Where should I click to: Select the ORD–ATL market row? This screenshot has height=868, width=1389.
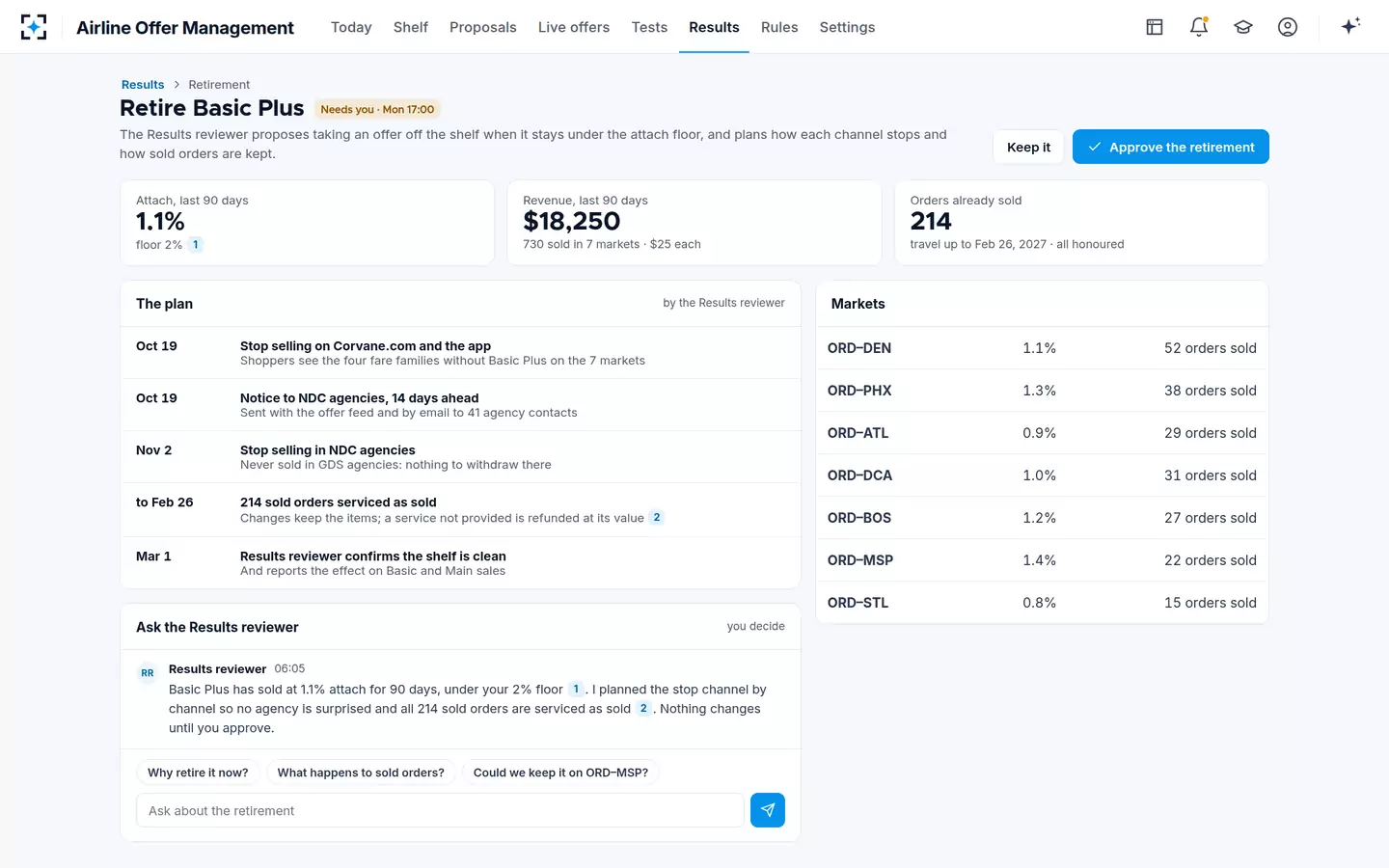[x=1042, y=433]
